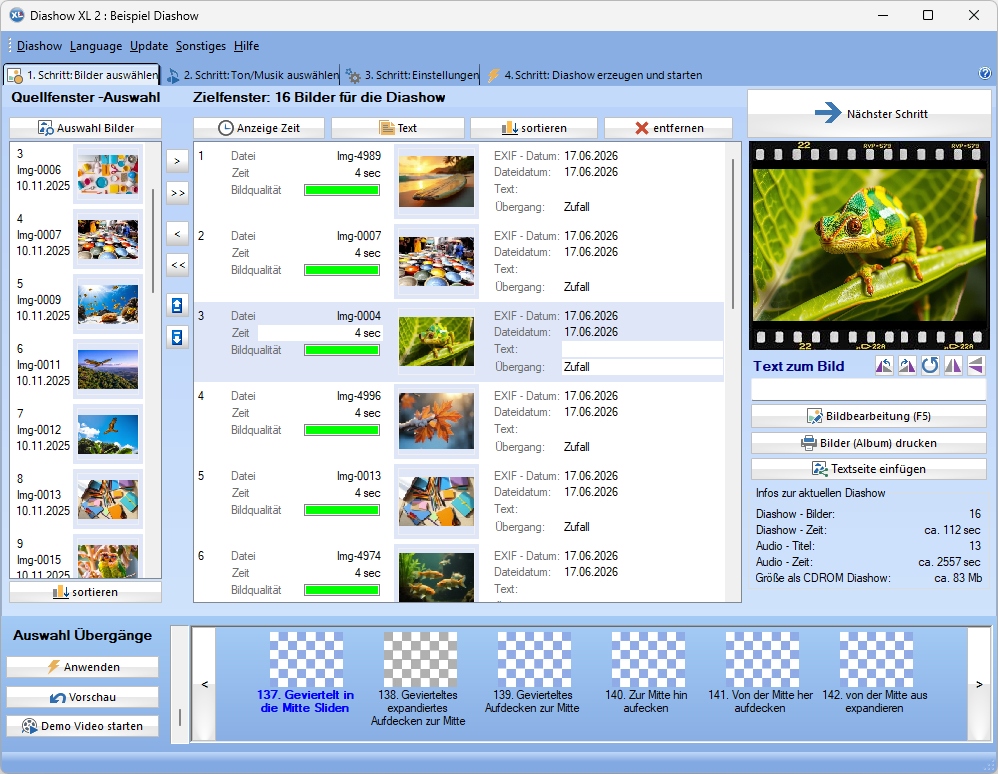Image resolution: width=998 pixels, height=774 pixels.
Task: Click Vorschau preview button
Action: click(x=83, y=697)
